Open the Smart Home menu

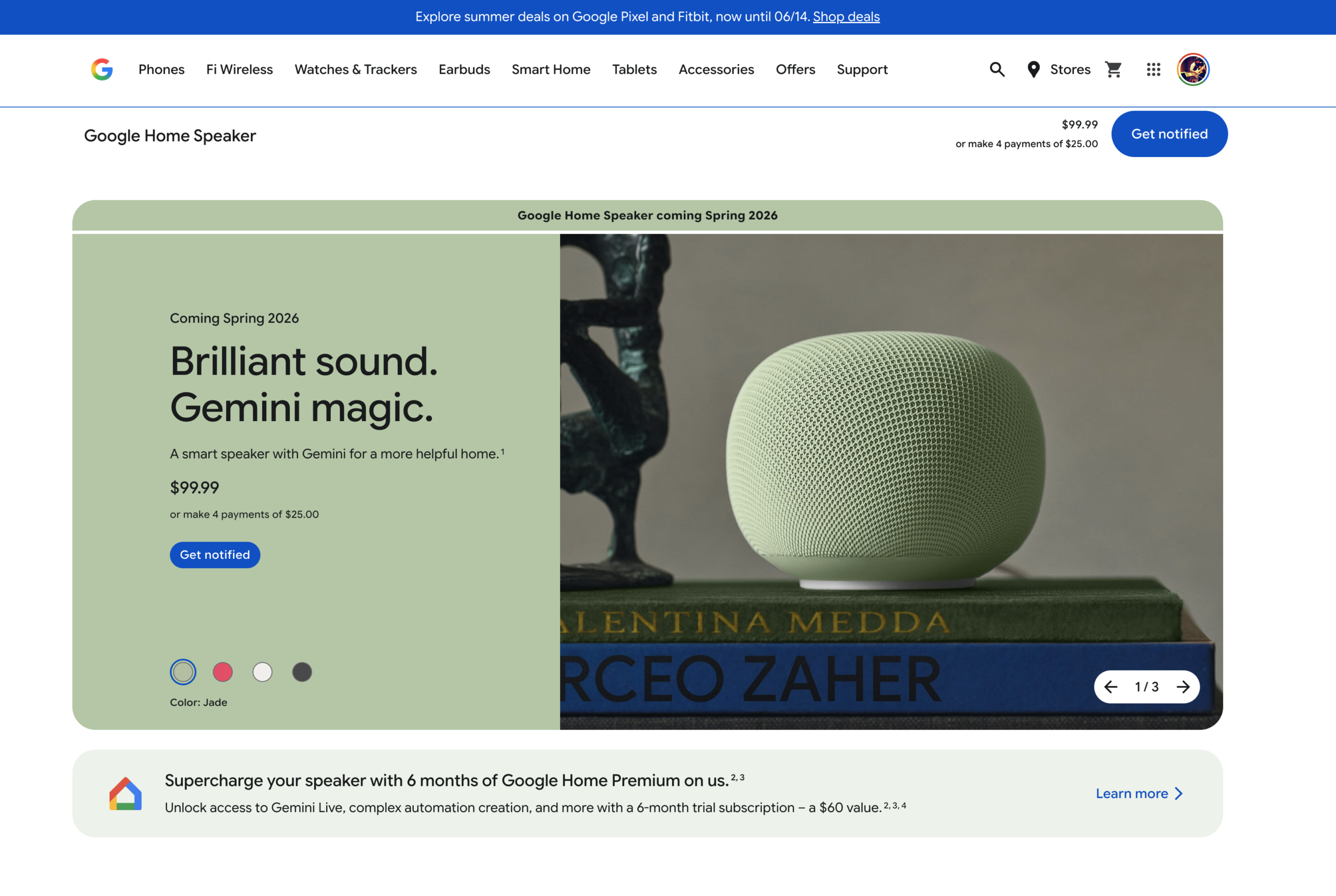pyautogui.click(x=551, y=69)
